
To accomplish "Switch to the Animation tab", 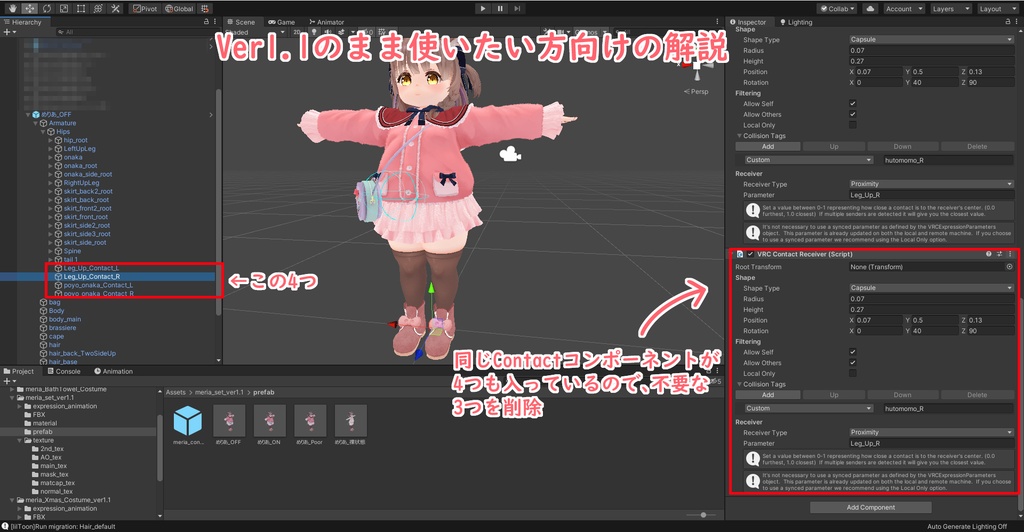I will click(113, 371).
